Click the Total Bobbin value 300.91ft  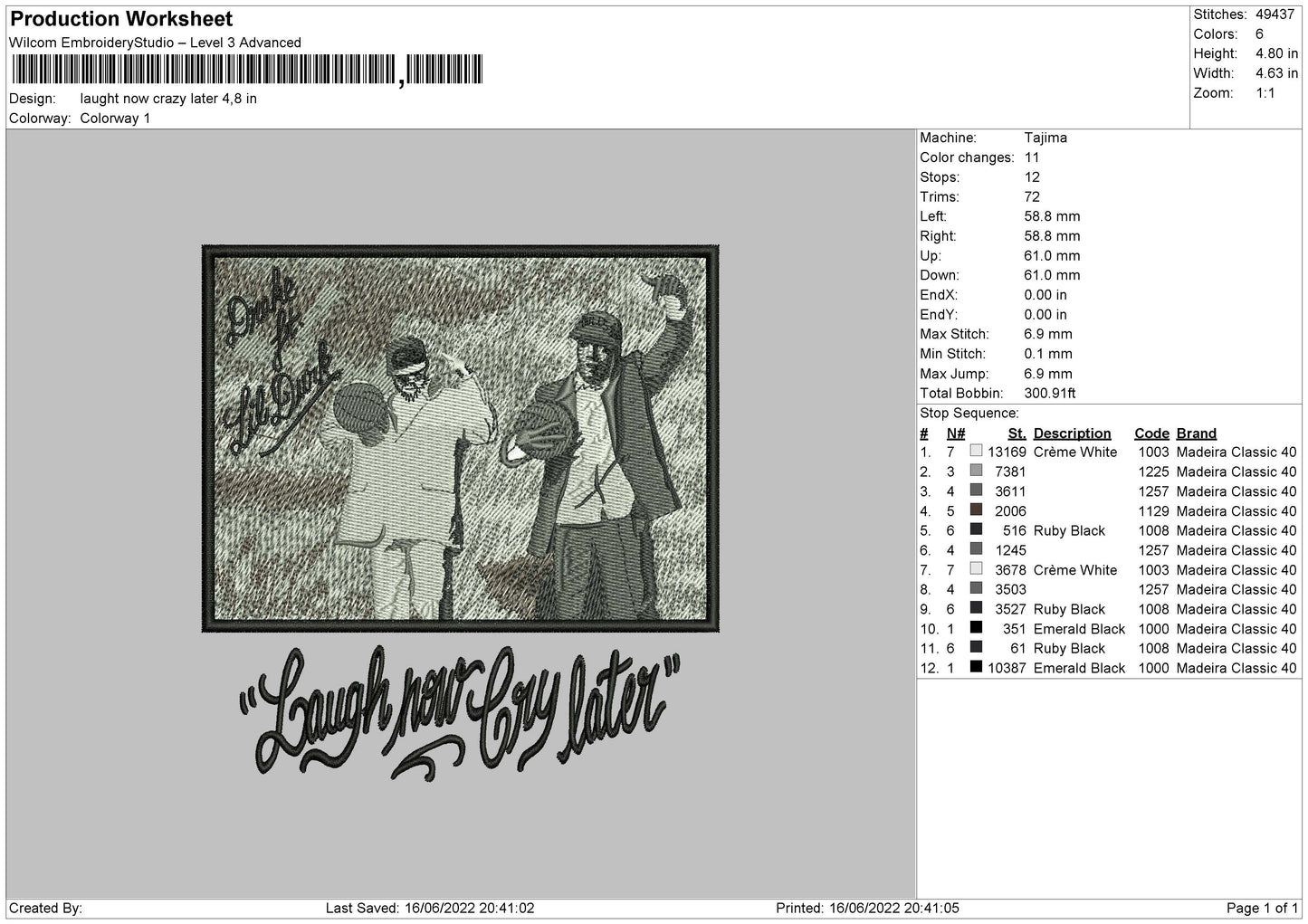(1050, 394)
